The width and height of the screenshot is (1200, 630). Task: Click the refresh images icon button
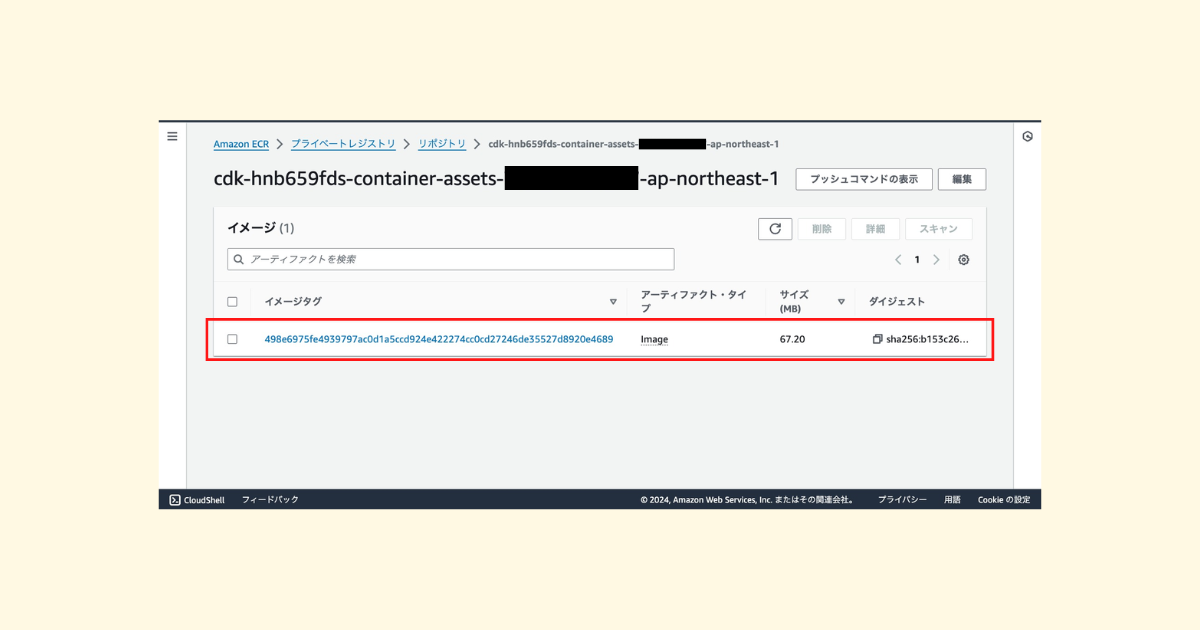pyautogui.click(x=775, y=229)
